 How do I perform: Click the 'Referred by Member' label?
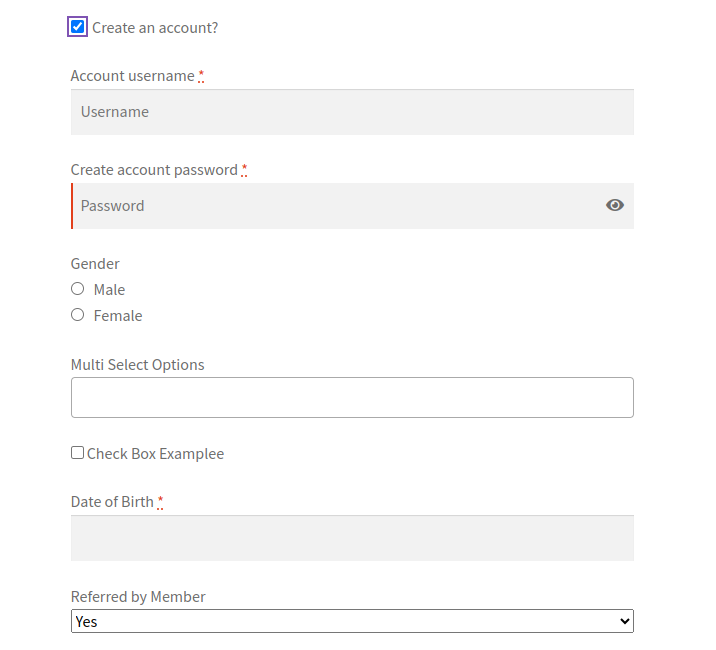[138, 597]
